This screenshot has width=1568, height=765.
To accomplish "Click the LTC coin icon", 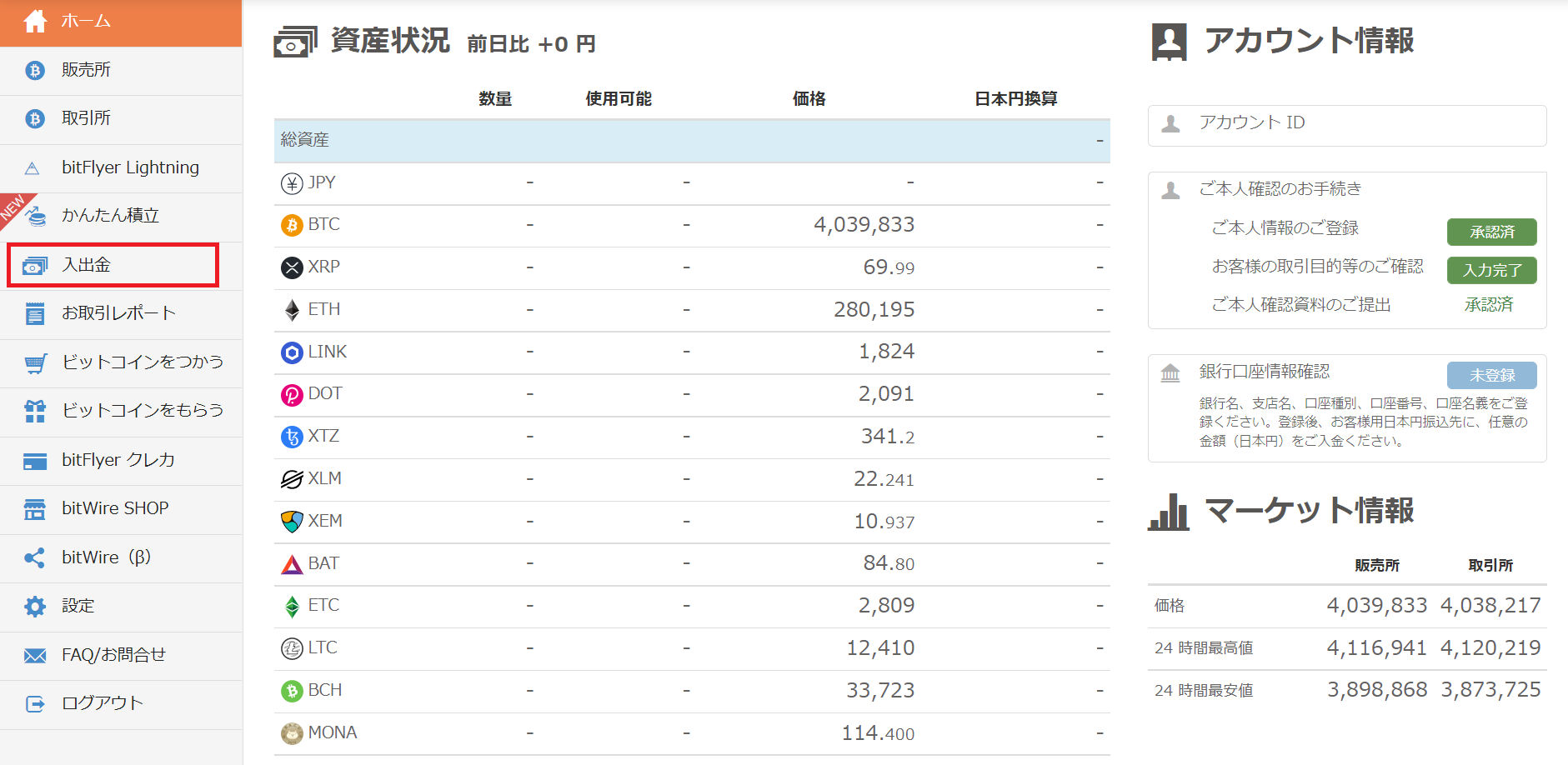I will [292, 648].
